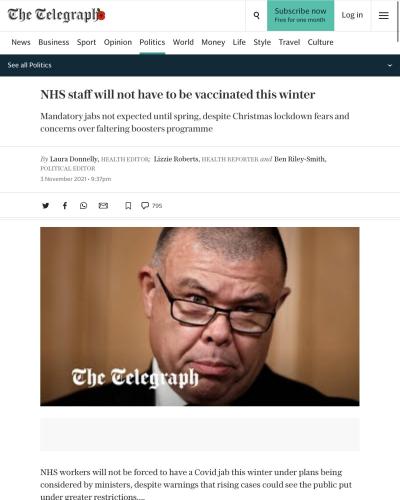Image resolution: width=400 pixels, height=500 pixels.
Task: Open Laura Donnelly author link
Action: (74, 159)
